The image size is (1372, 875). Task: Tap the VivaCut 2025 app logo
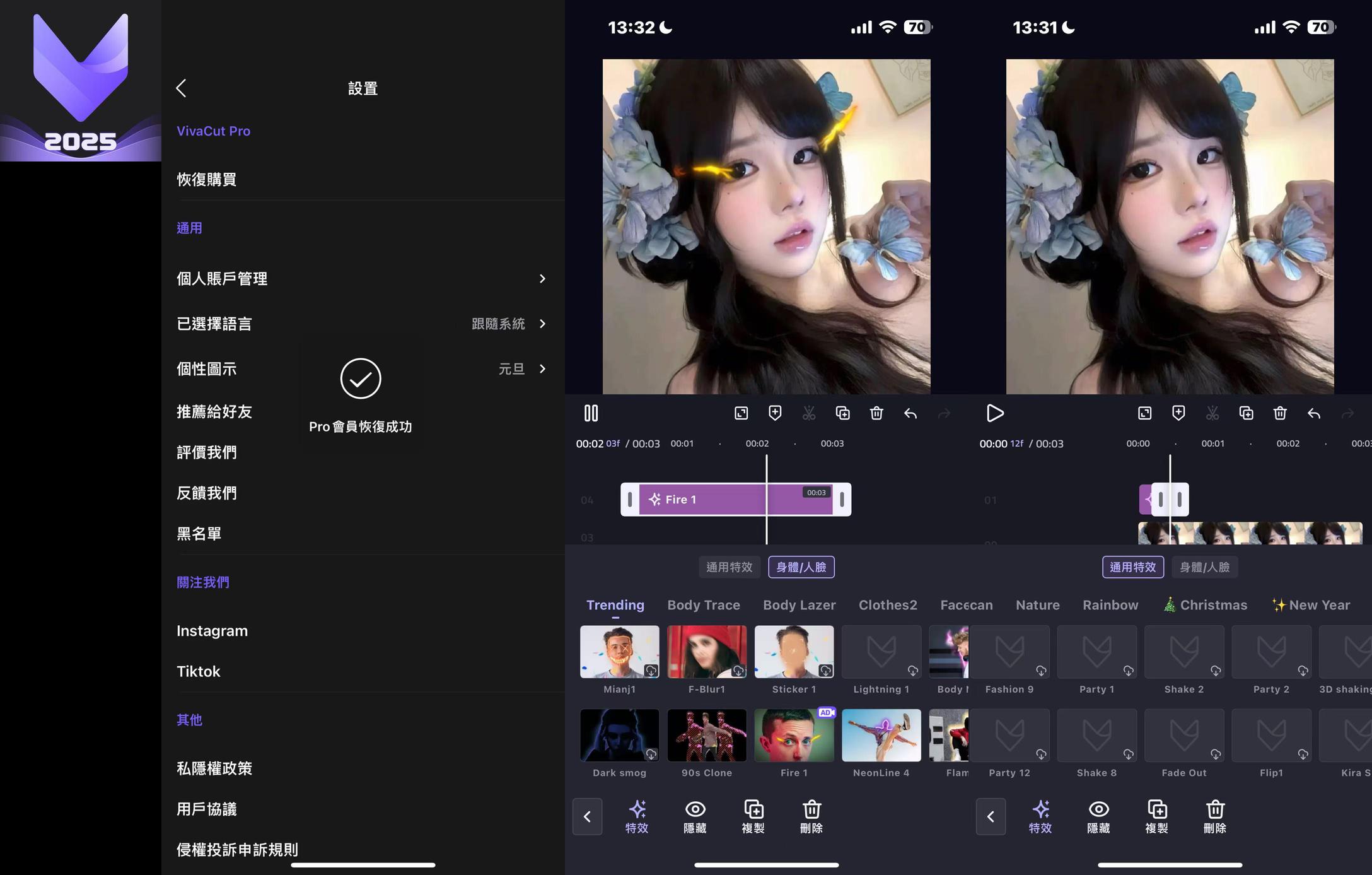pos(81,81)
